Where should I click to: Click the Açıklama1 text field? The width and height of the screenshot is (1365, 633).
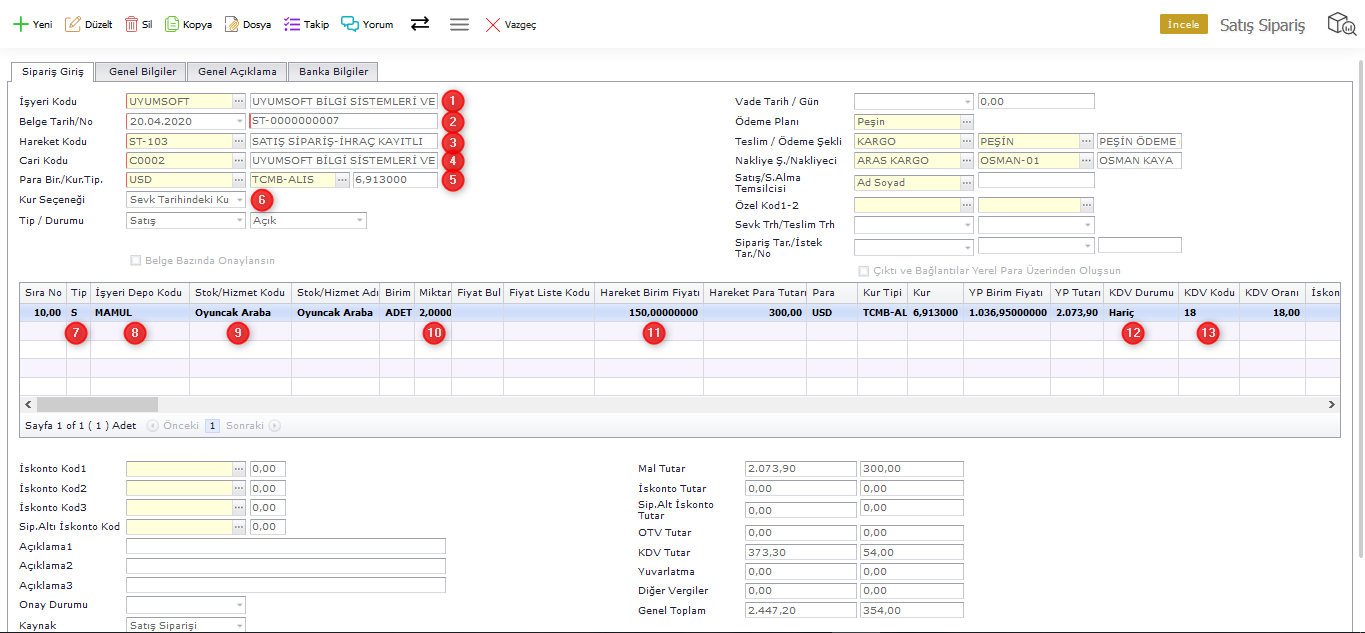coord(285,546)
